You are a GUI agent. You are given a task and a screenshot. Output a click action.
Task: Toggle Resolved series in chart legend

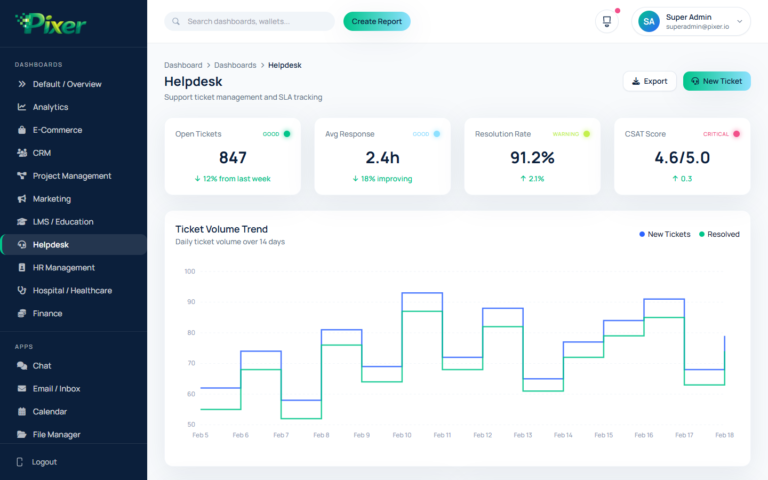pos(719,234)
